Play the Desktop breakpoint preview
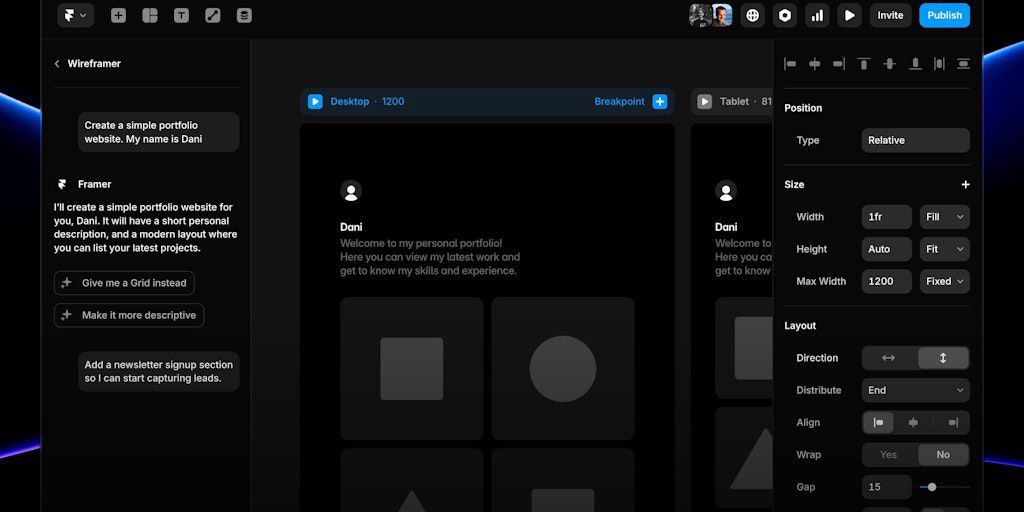Viewport: 1024px width, 512px height. coord(315,102)
